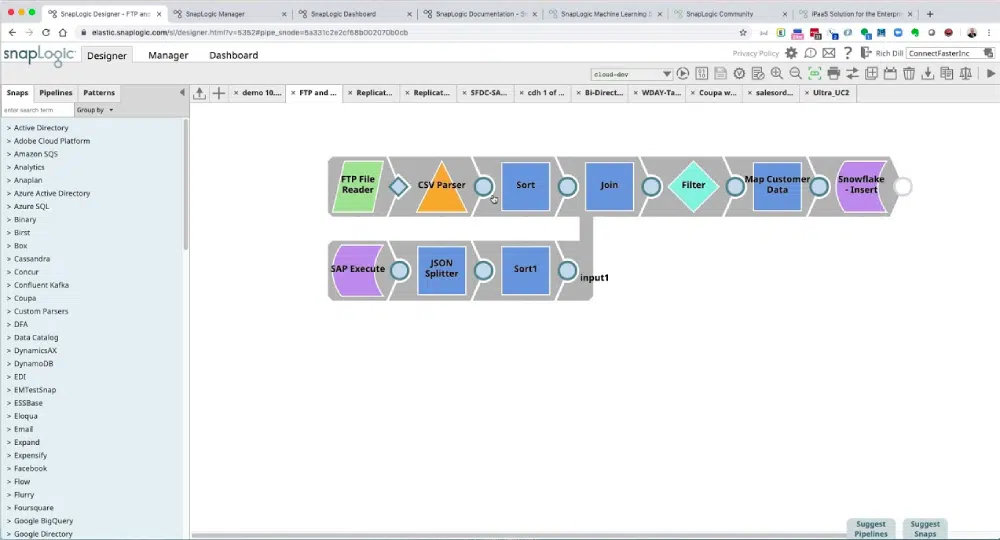Click the Designer top button
The width and height of the screenshot is (1000, 540).
pos(107,55)
